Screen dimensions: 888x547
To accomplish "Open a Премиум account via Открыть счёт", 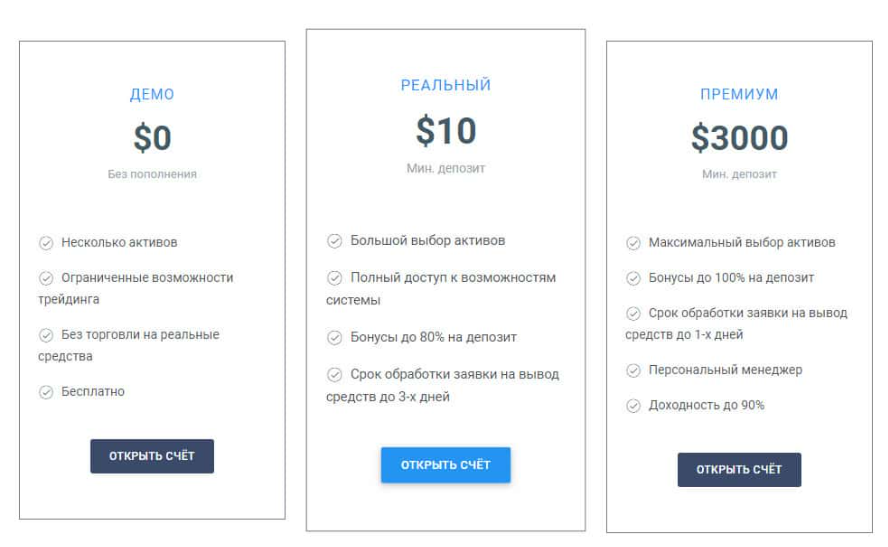I will pos(739,469).
